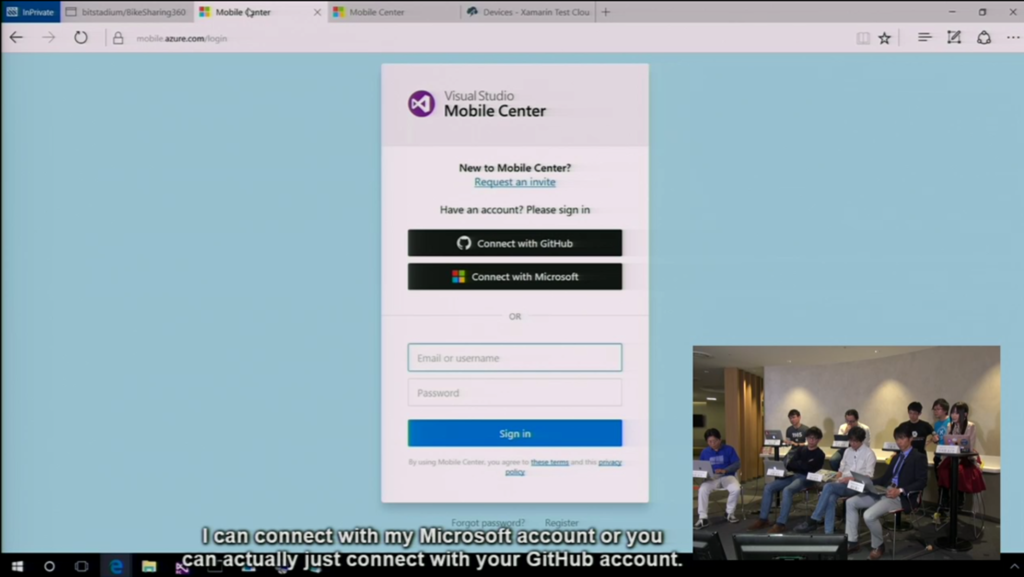Click the blue Sign in button
The height and width of the screenshot is (577, 1024).
tap(515, 433)
